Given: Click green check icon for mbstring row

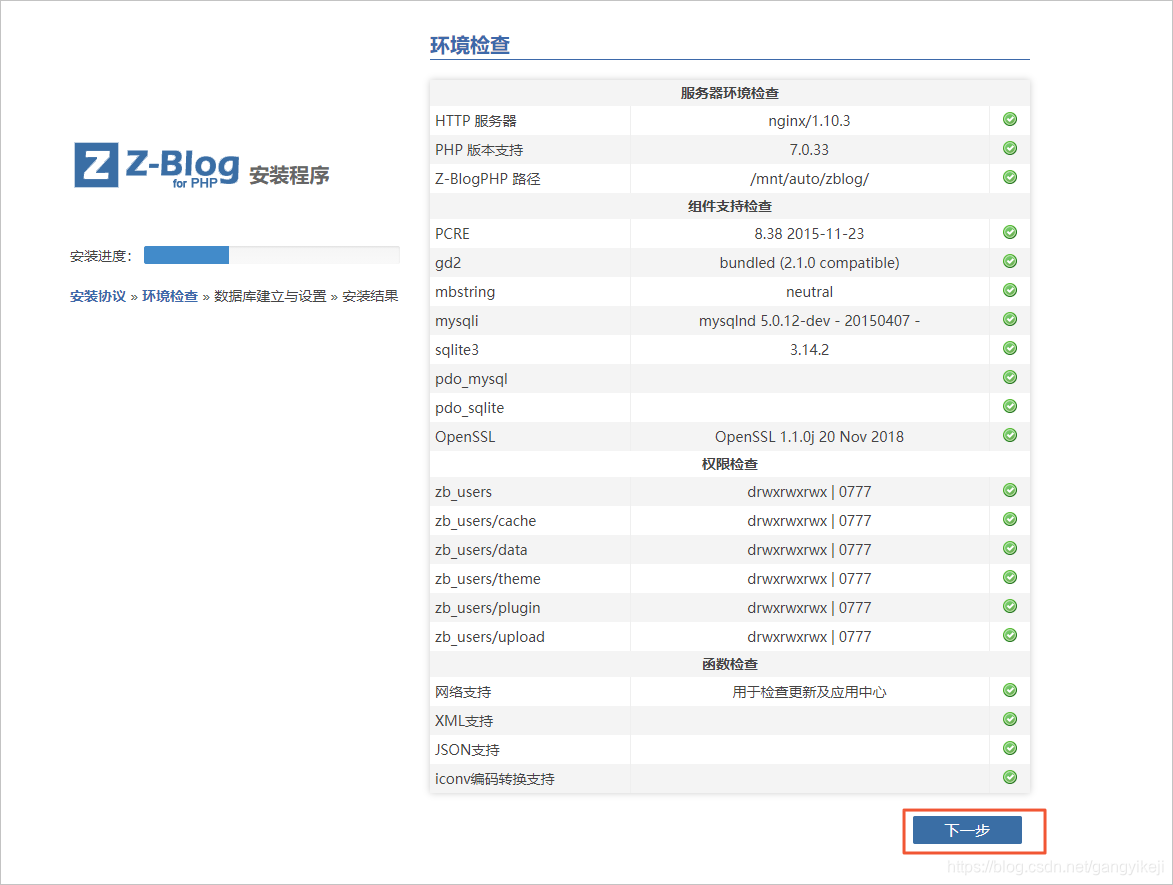Looking at the screenshot, I should [x=1010, y=290].
